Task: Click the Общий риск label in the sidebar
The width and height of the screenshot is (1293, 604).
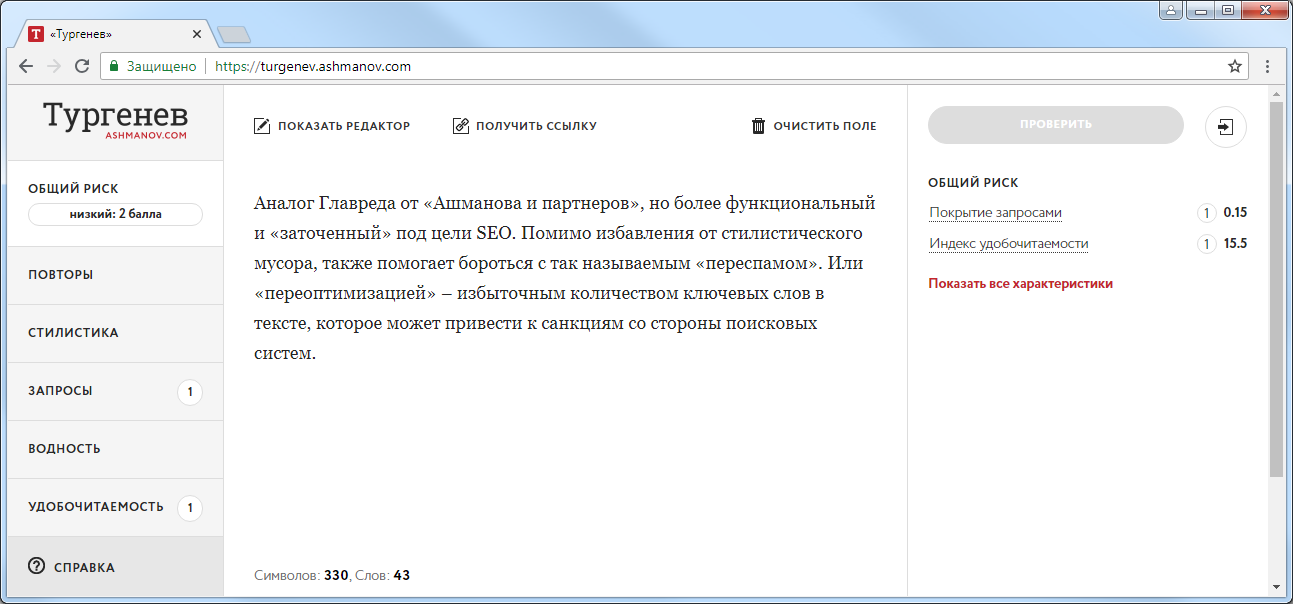Action: pos(73,189)
